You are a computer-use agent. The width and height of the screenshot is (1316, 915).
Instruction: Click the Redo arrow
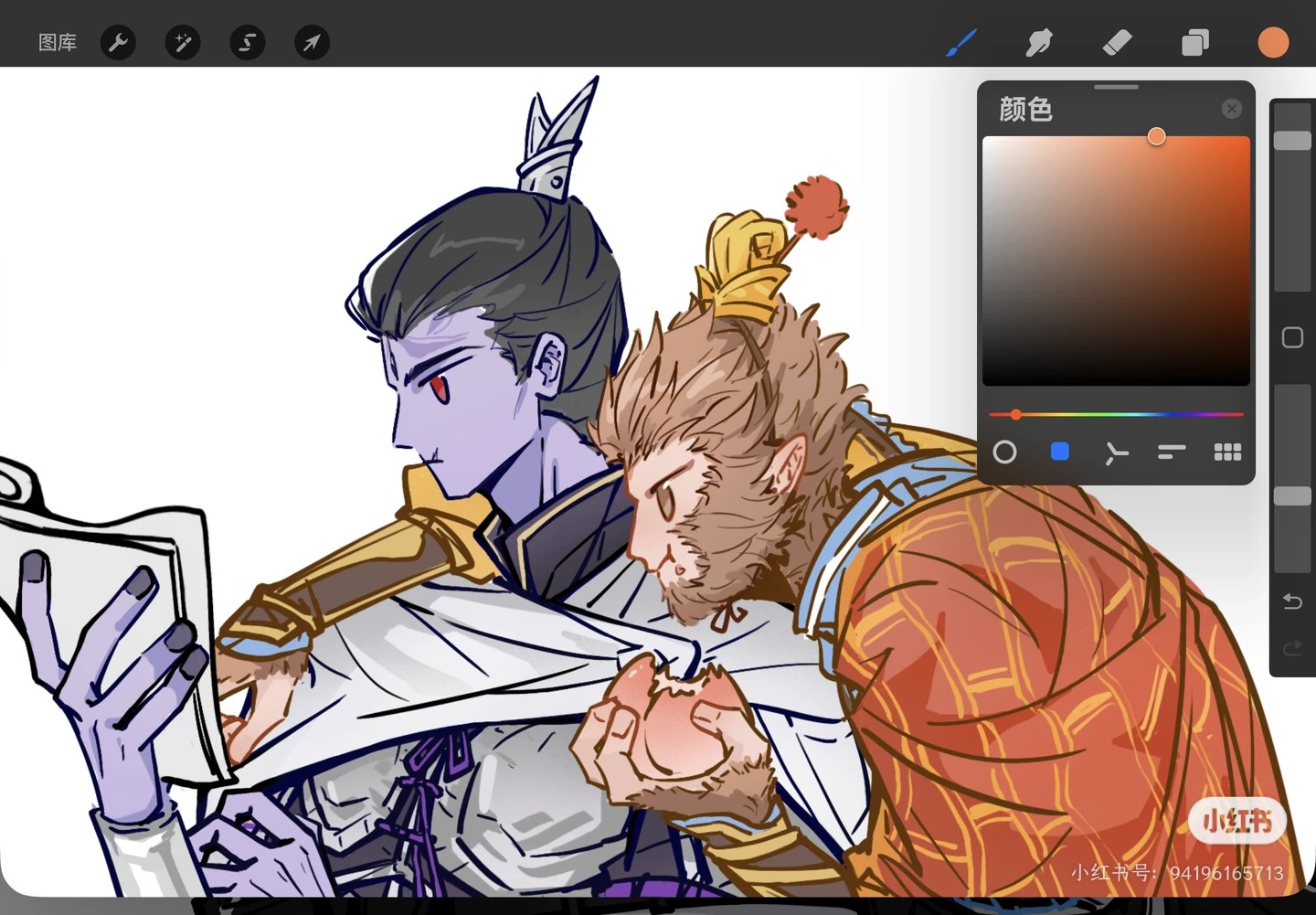[1292, 648]
